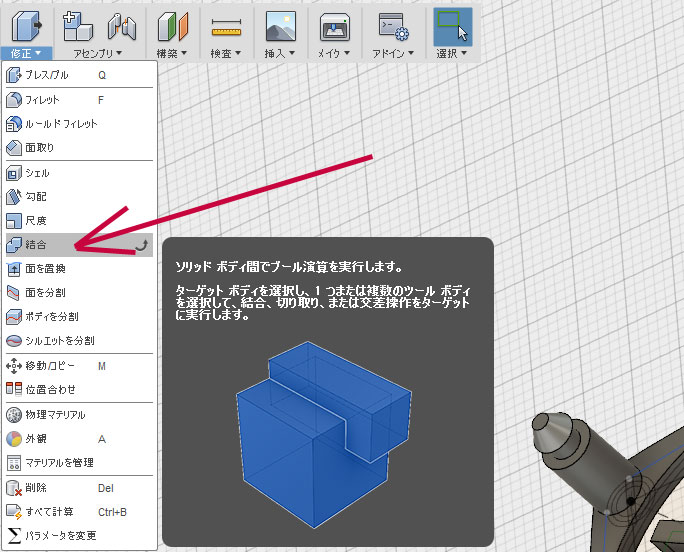The height and width of the screenshot is (552, 684).
Task: Choose Physical Material (物理マテリアル) from the menu
Action: click(x=55, y=414)
